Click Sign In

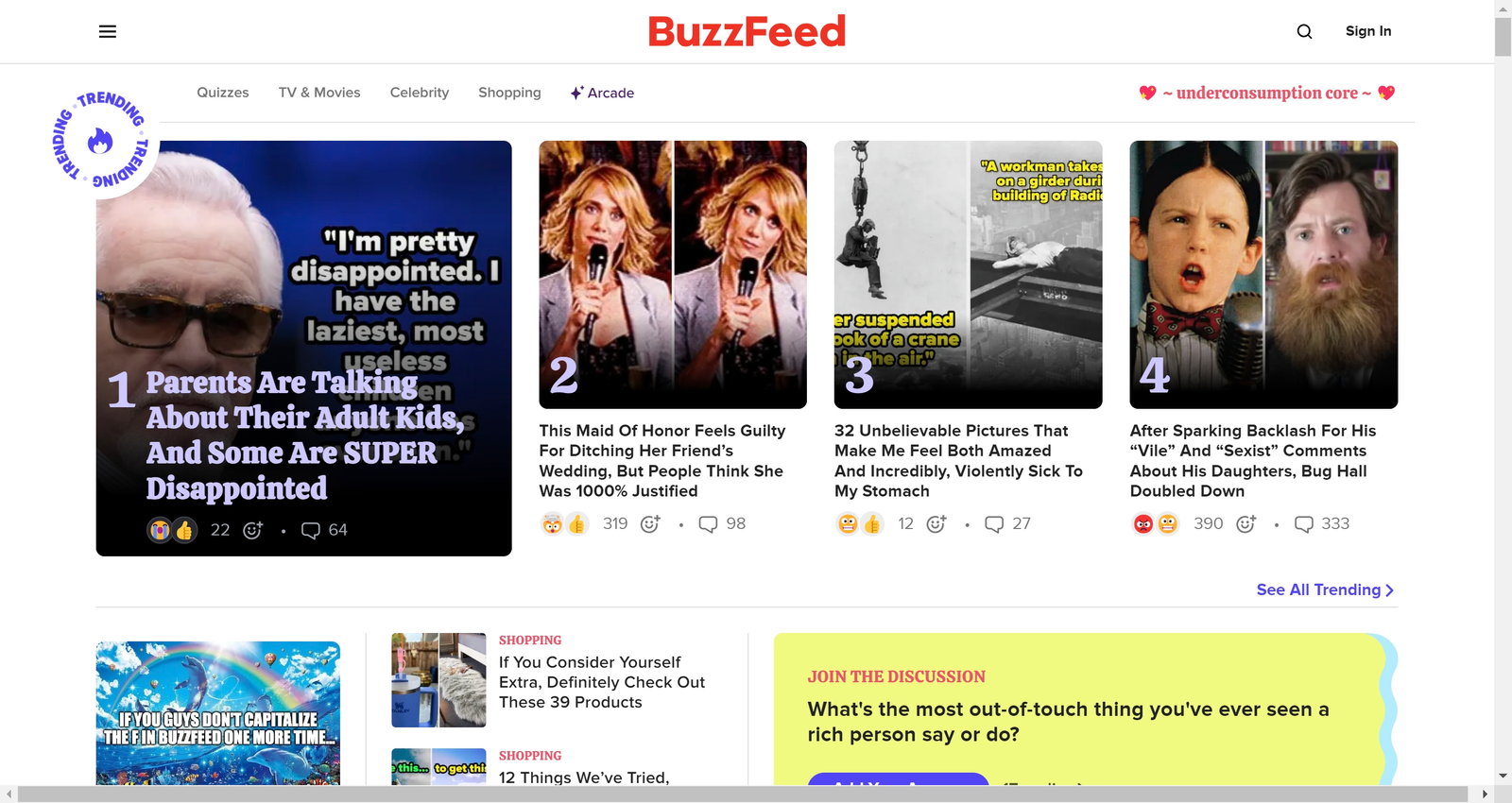click(x=1368, y=31)
